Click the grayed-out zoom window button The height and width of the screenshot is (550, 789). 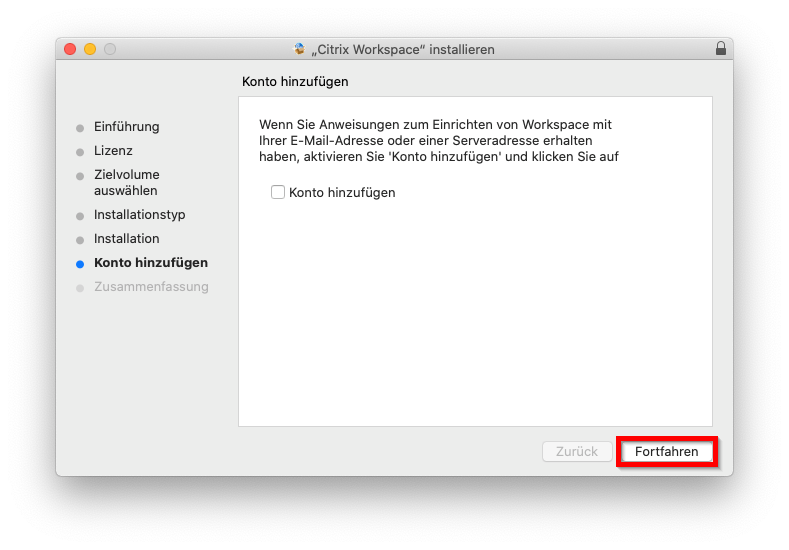pos(110,49)
